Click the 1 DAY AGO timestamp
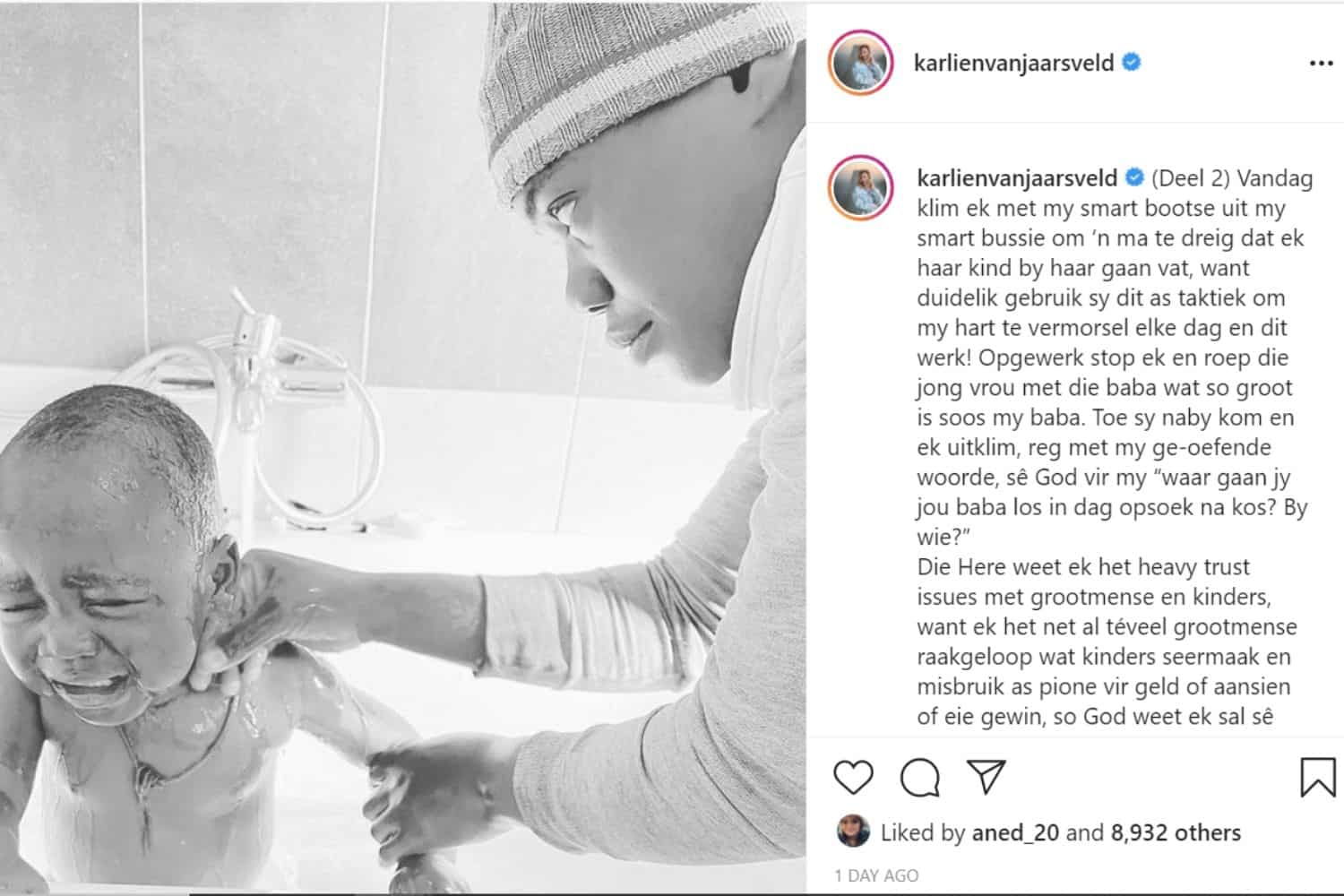1344x896 pixels. [x=876, y=875]
